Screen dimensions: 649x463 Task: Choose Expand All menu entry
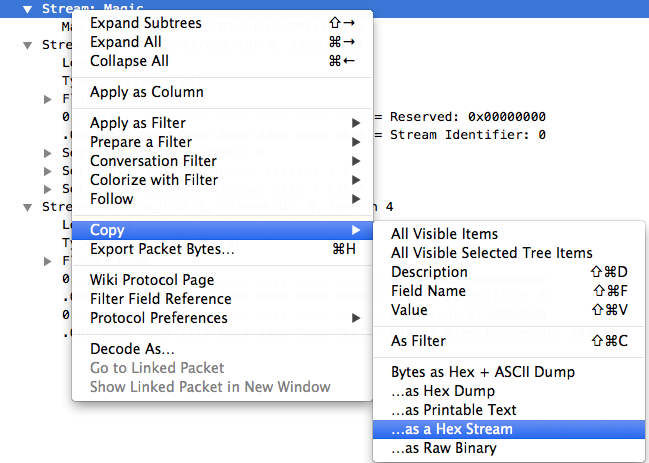(x=222, y=42)
